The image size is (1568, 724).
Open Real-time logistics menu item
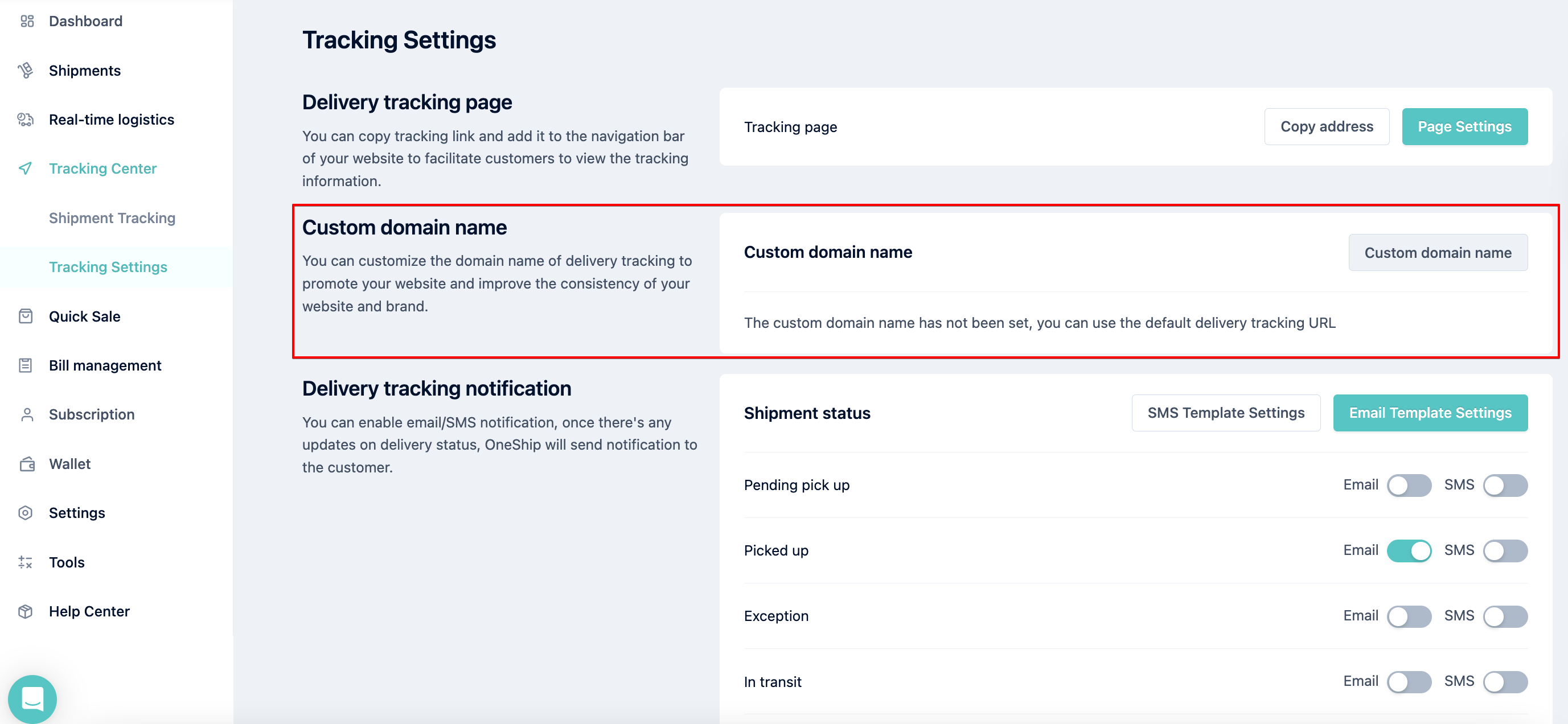112,120
